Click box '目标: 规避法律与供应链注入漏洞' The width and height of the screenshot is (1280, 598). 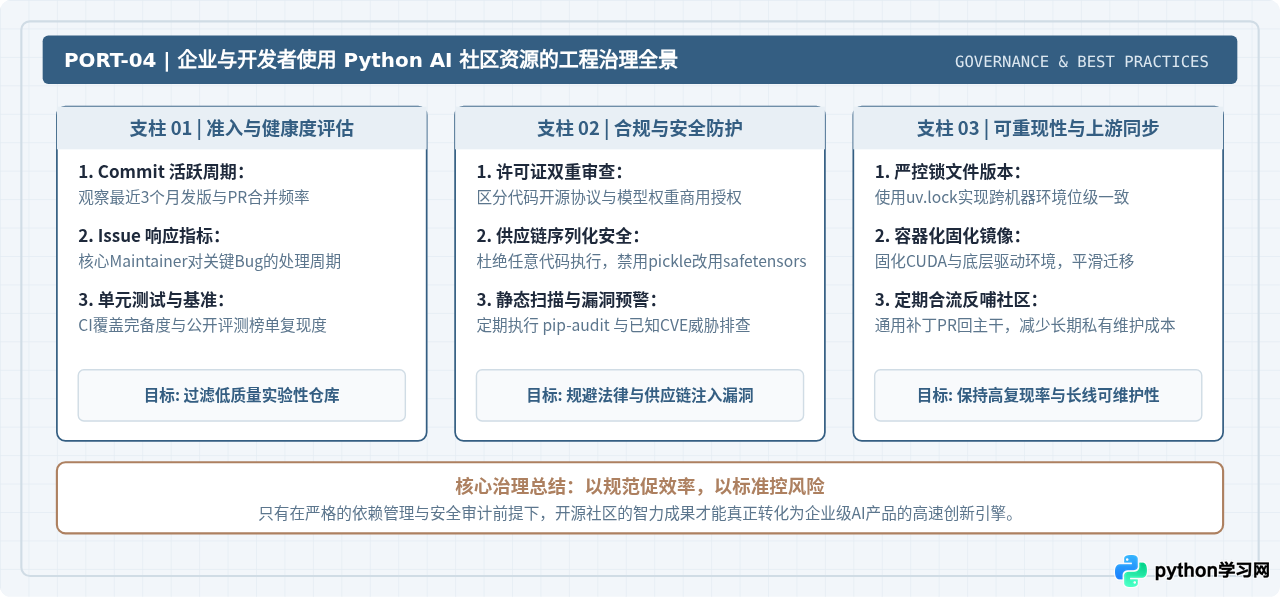click(x=640, y=395)
